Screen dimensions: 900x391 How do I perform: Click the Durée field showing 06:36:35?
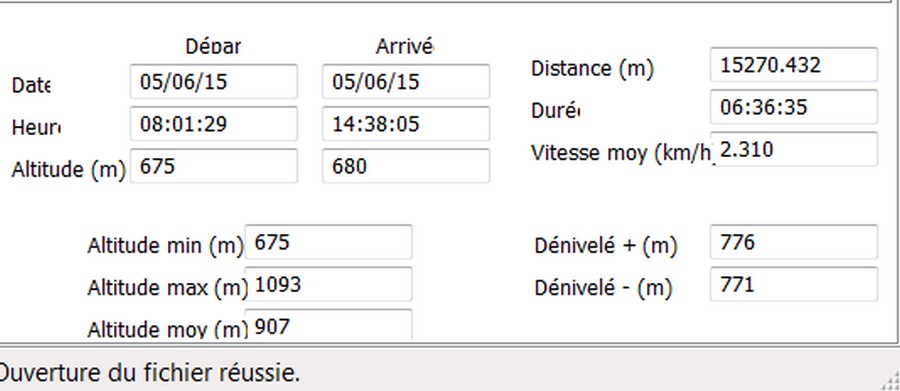(794, 107)
